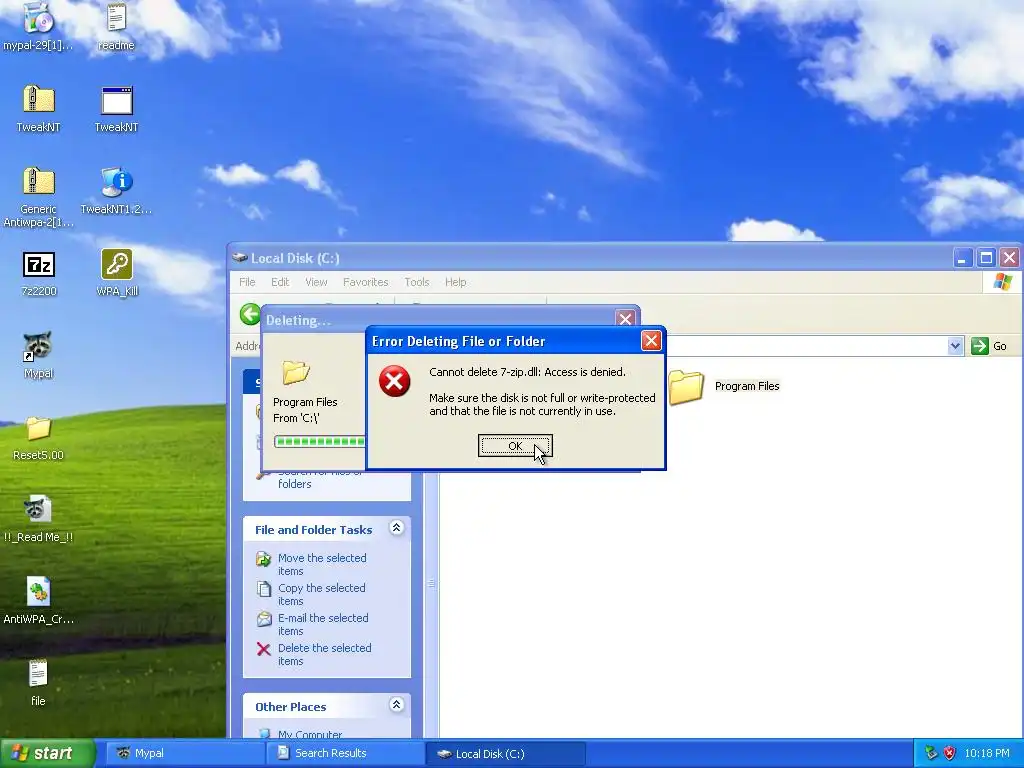Close the Local Disk (C:) window

1010,258
